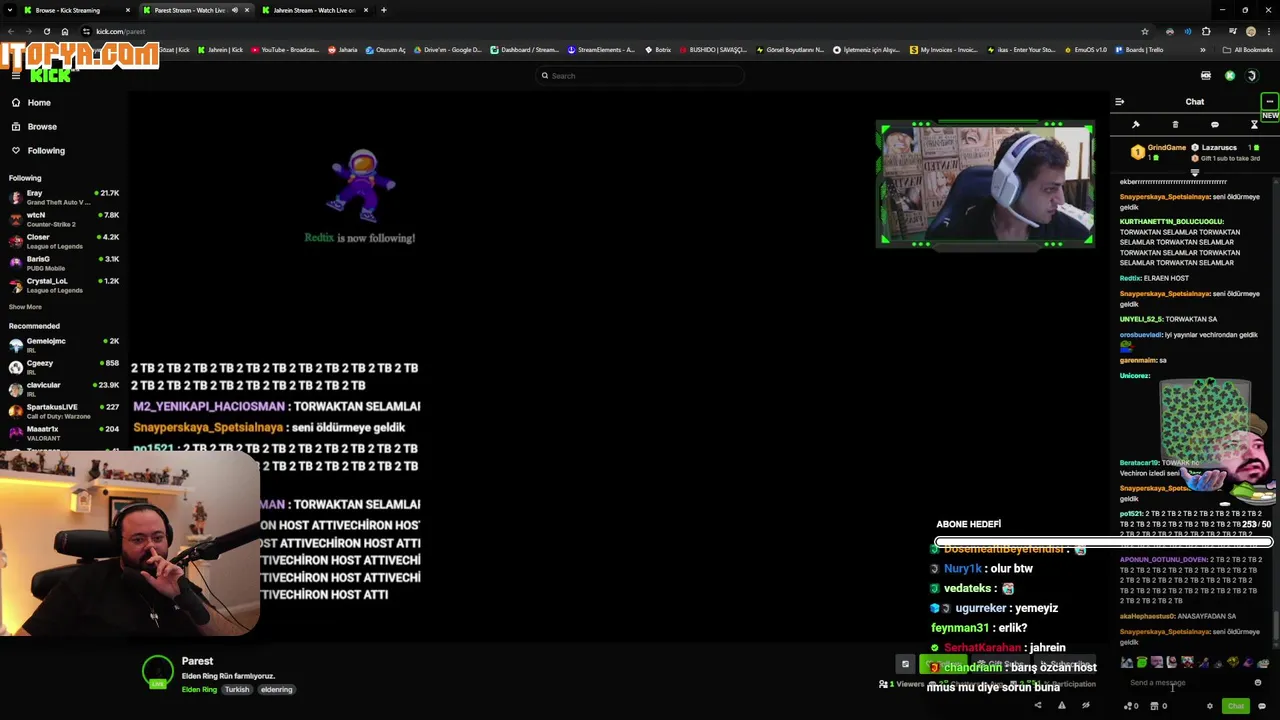The height and width of the screenshot is (720, 1280).
Task: Open Boards | Trello bookmark
Action: coord(1140,50)
